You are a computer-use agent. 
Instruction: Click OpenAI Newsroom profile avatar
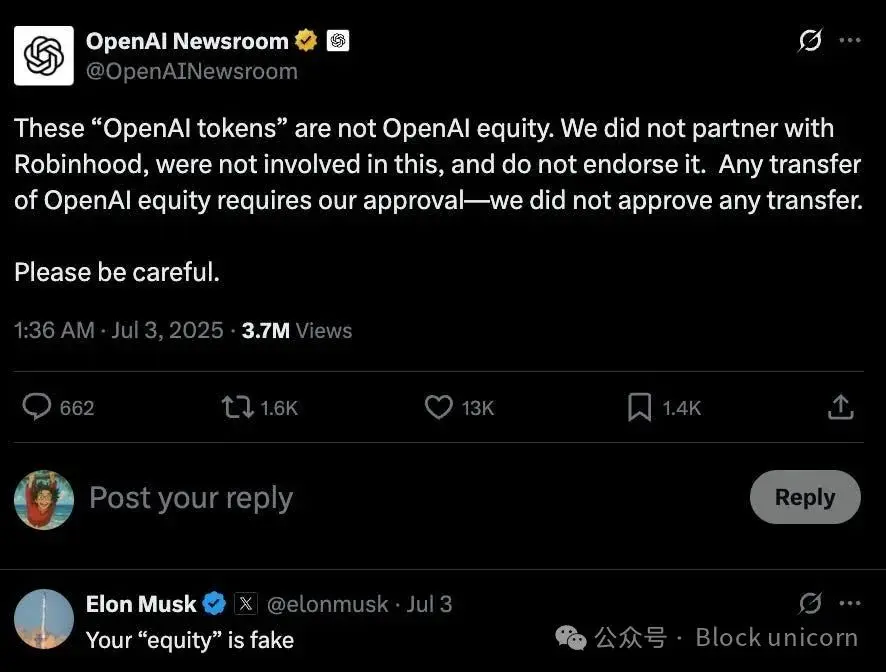tap(43, 56)
